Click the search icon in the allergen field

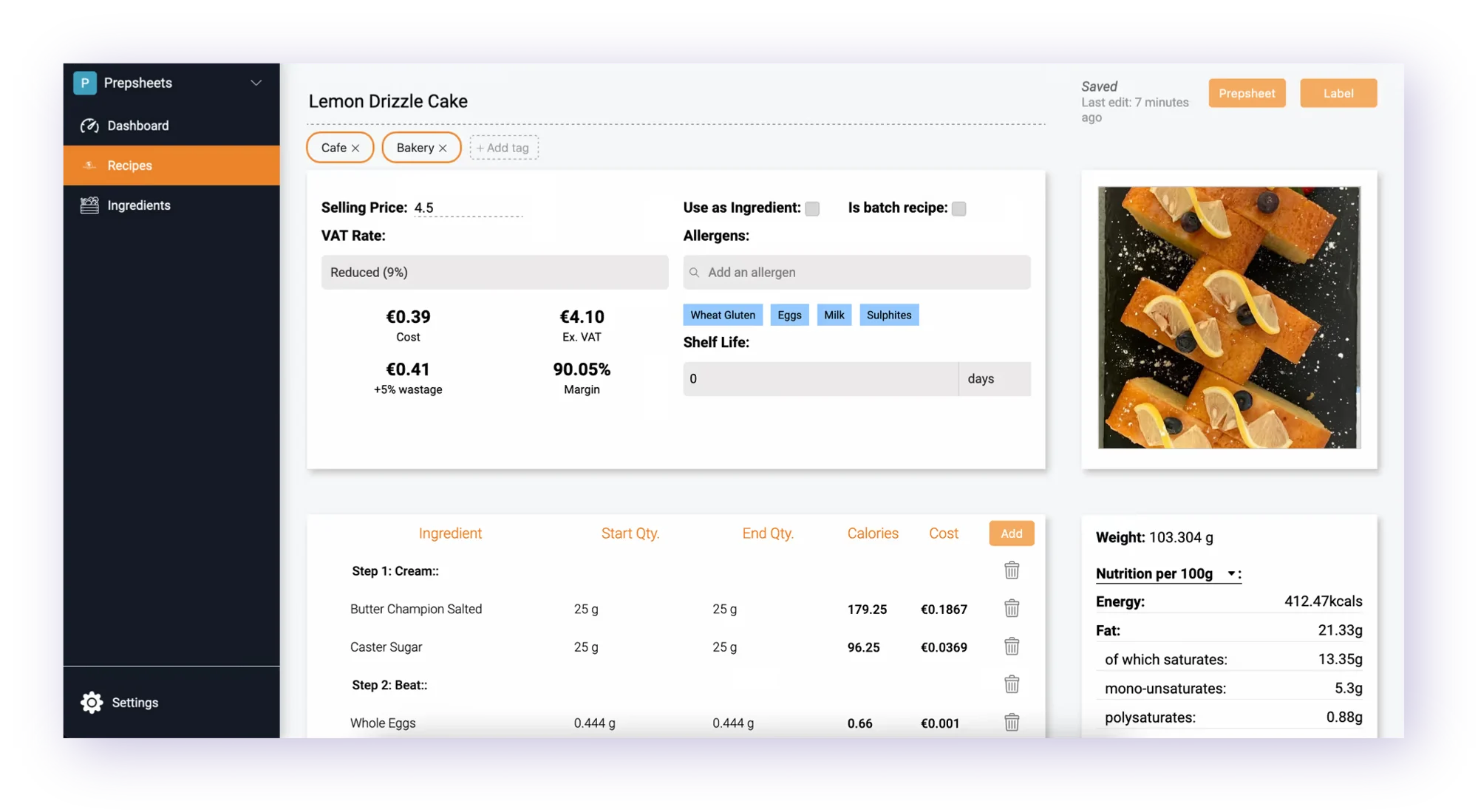tap(693, 272)
